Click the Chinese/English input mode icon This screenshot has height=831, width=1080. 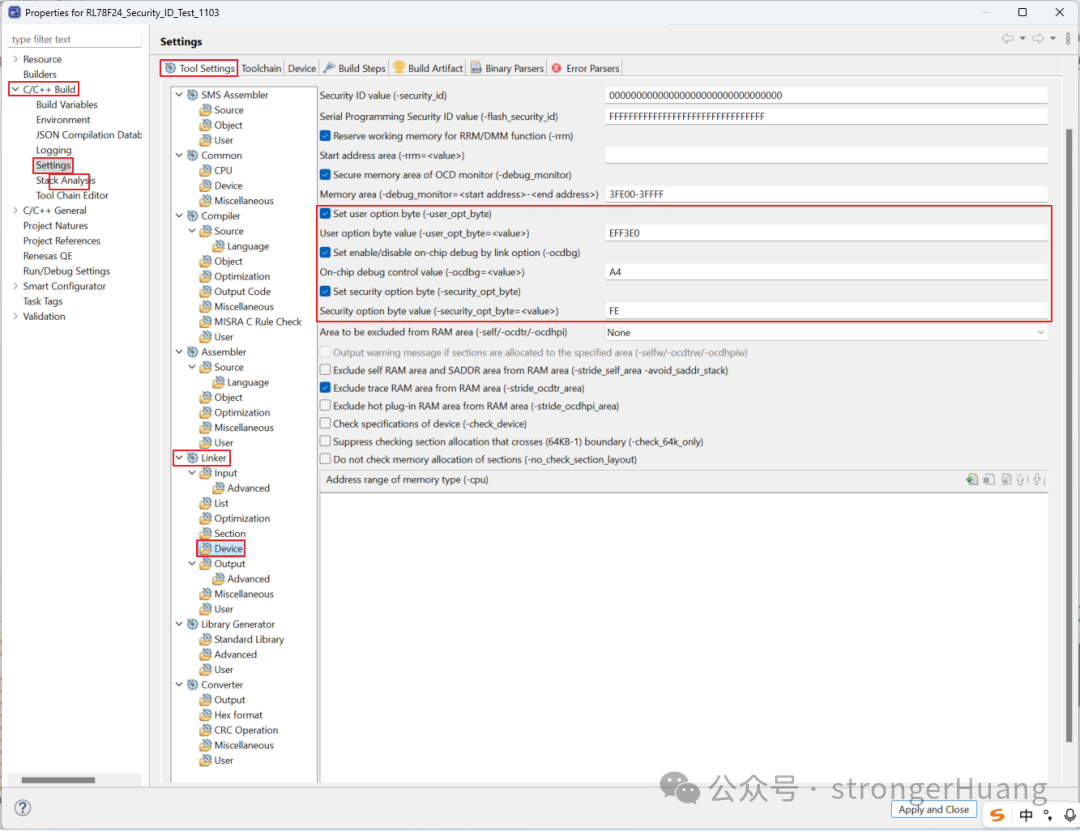[x=1025, y=815]
